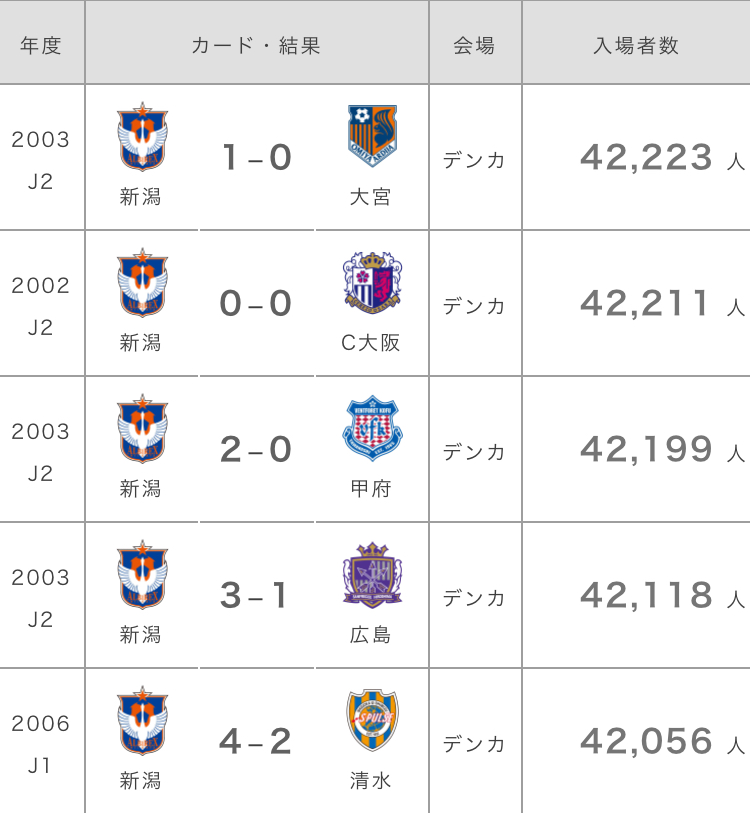Click the 大宮 team name label
This screenshot has height=813, width=750.
370,197
